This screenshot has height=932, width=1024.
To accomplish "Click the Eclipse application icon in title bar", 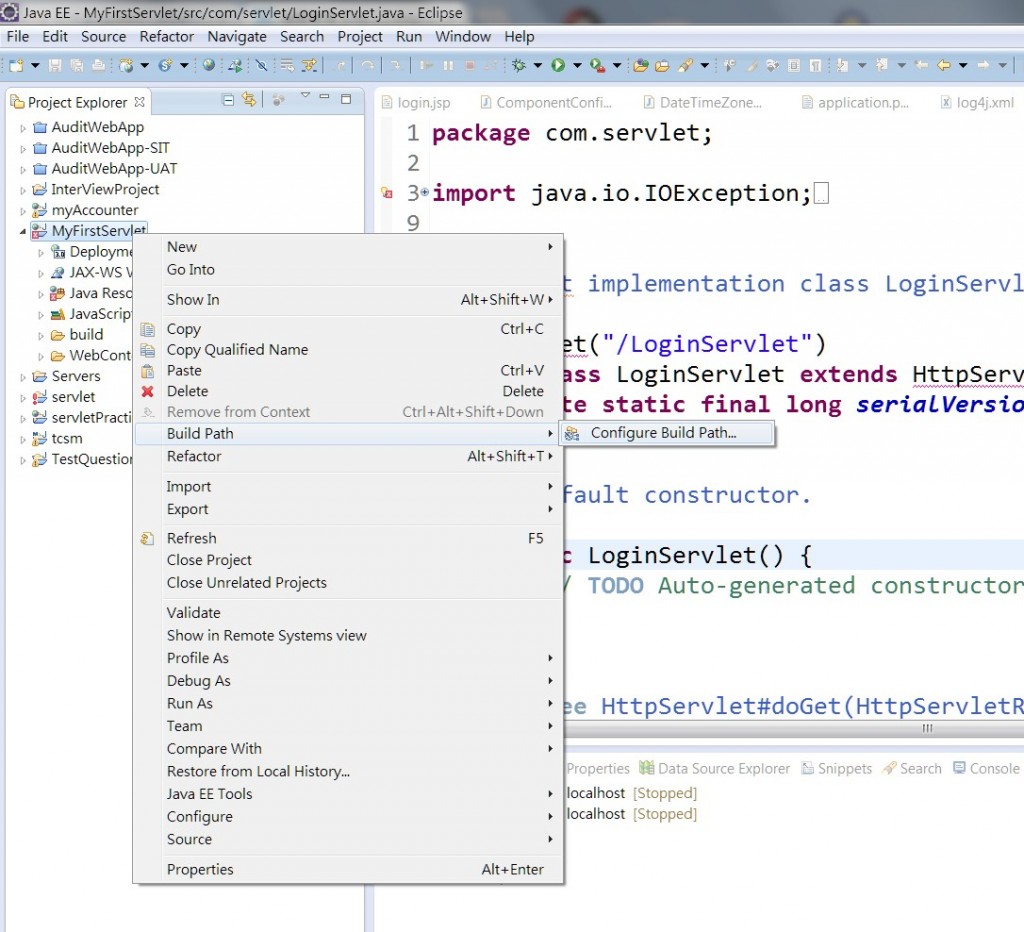I will coord(9,12).
